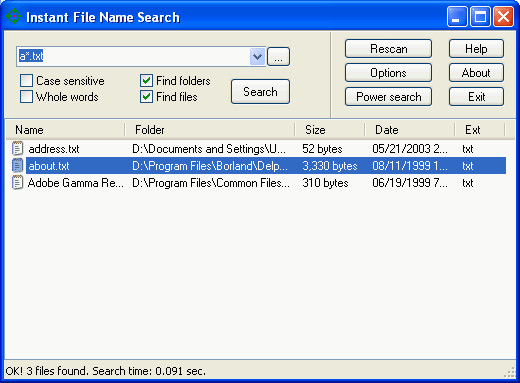Click the D:\Program Files\Borland\Delp... folder cell

pyautogui.click(x=210, y=166)
